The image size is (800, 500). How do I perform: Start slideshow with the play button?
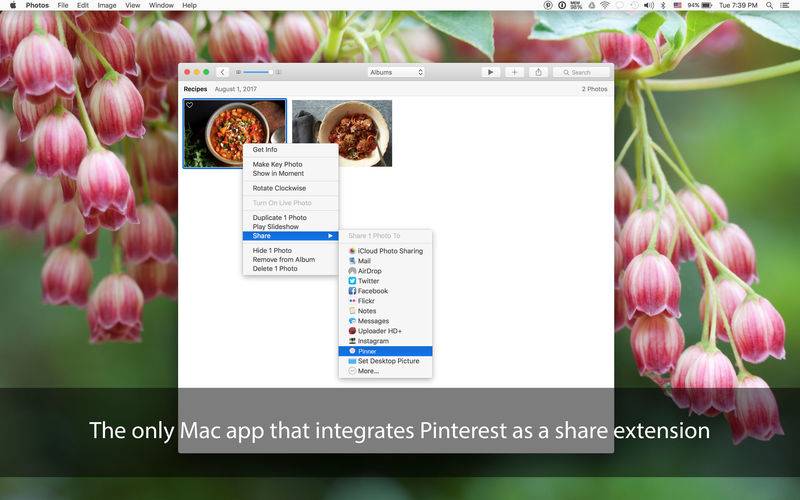point(490,72)
